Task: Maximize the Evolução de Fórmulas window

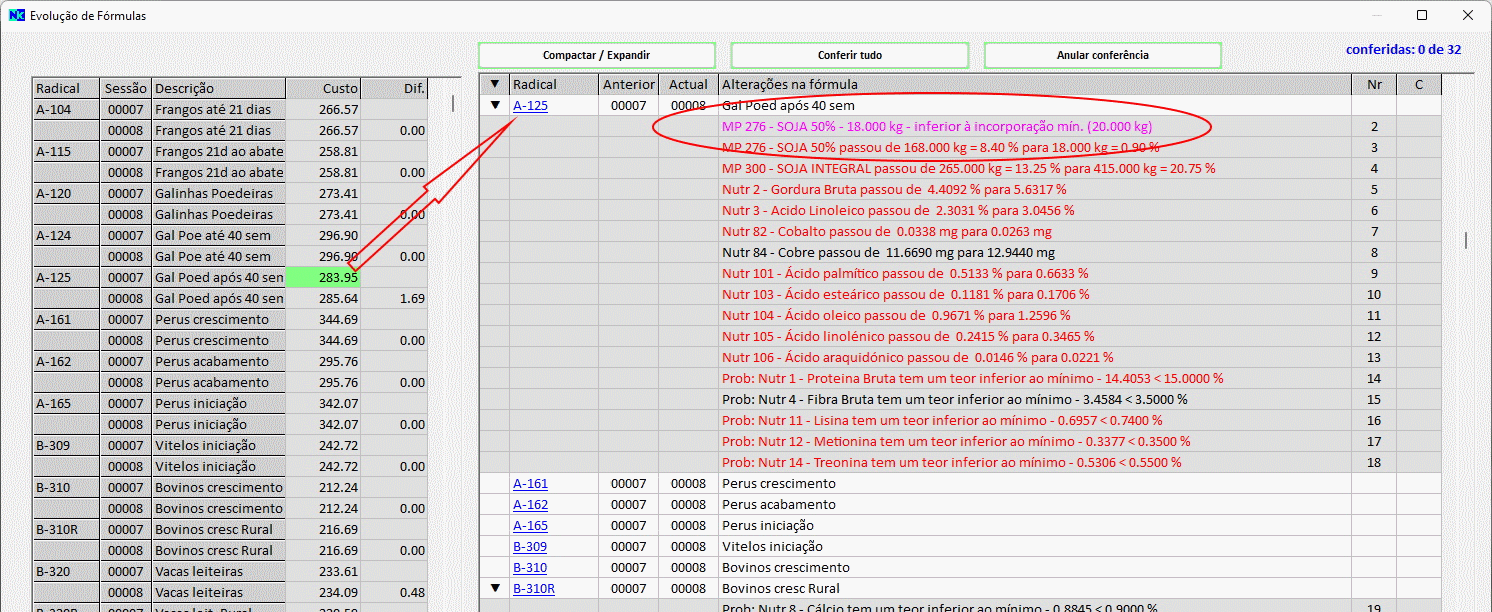Action: coord(1422,15)
